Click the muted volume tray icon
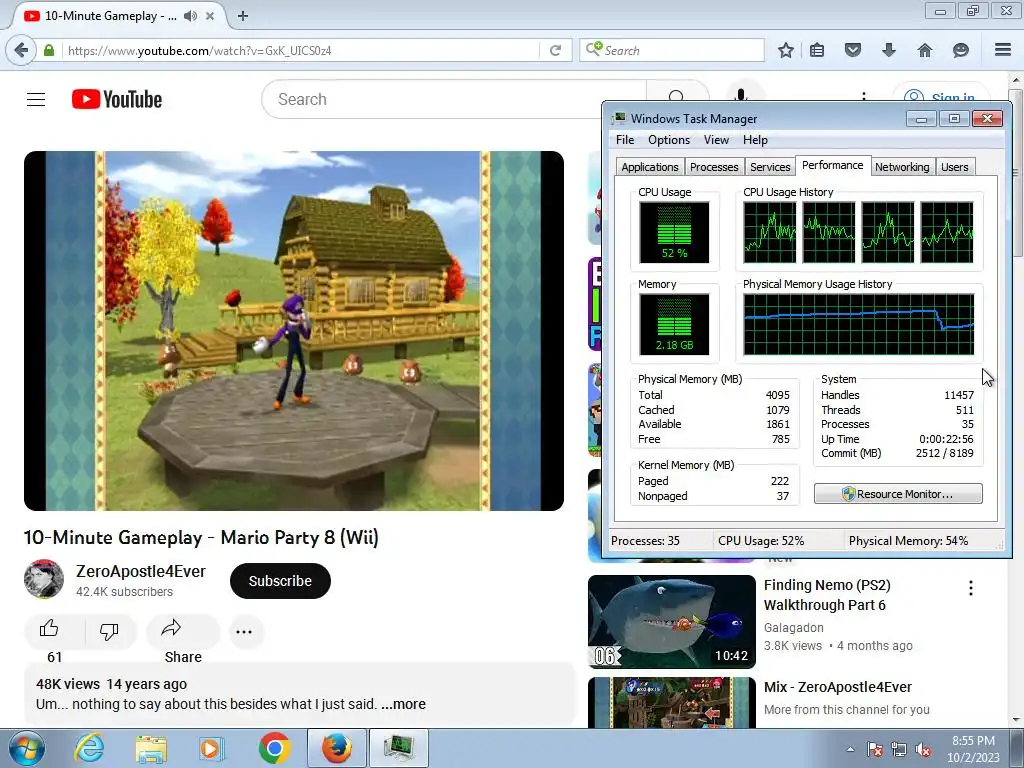 923,749
